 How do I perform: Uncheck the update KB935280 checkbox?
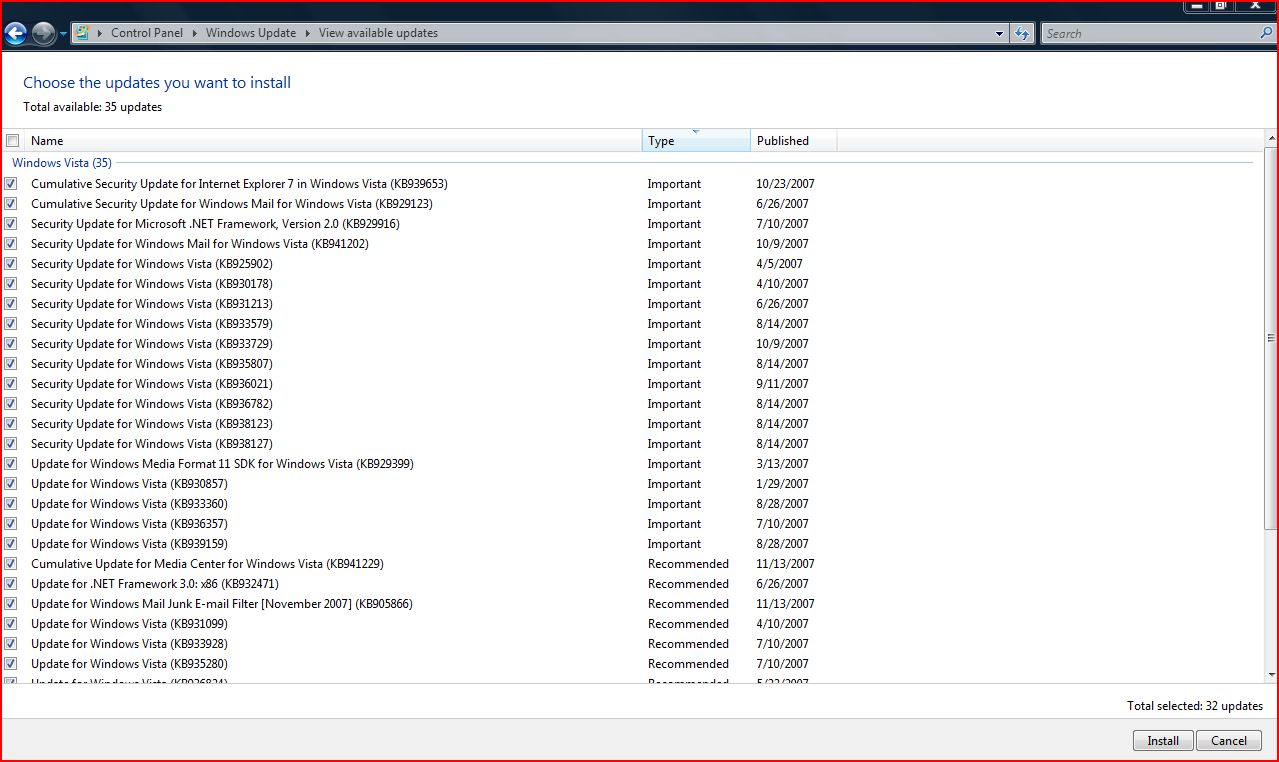(x=11, y=664)
